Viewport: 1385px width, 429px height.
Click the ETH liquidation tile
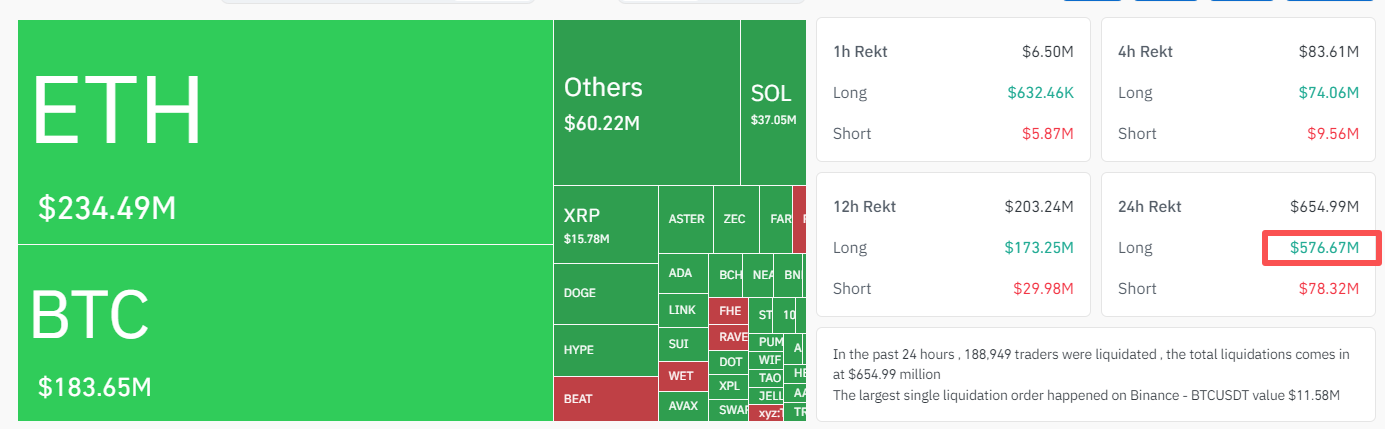click(x=285, y=132)
